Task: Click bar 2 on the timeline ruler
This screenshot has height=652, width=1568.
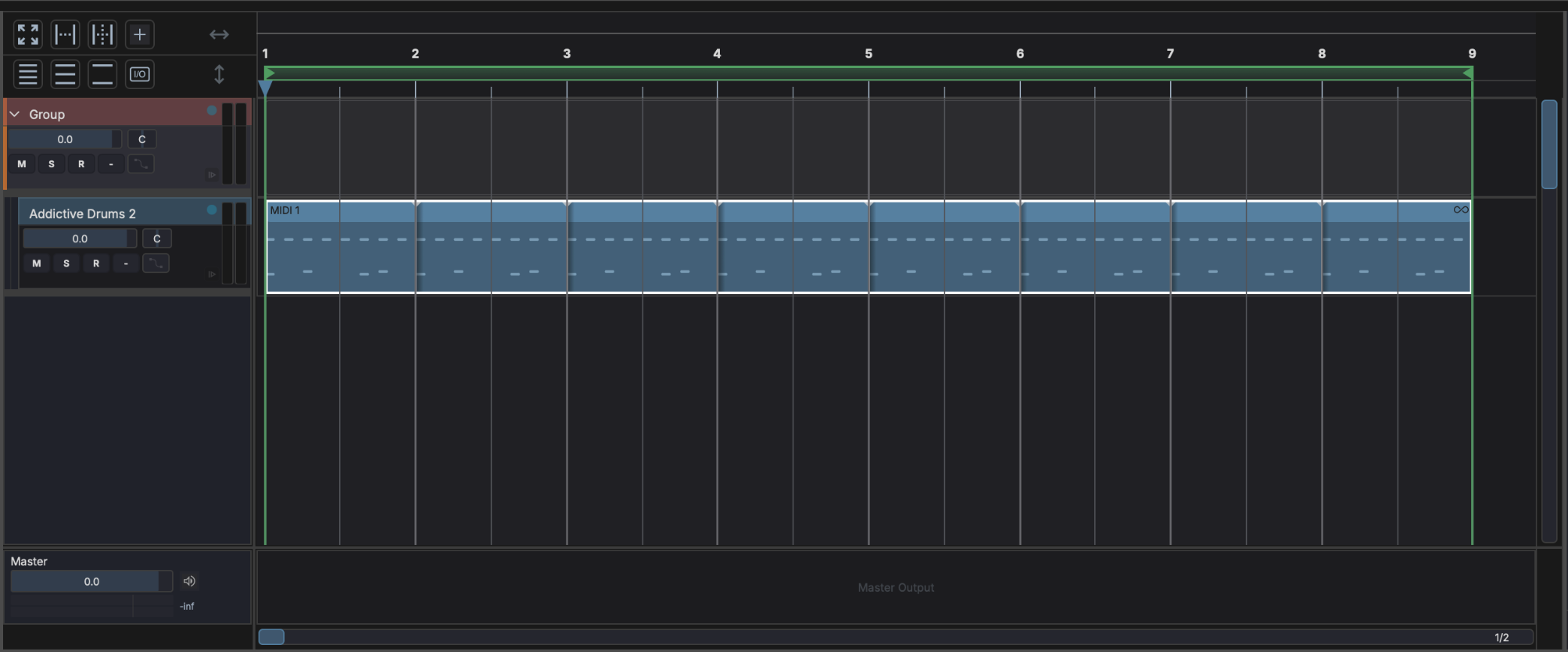Action: click(x=415, y=53)
